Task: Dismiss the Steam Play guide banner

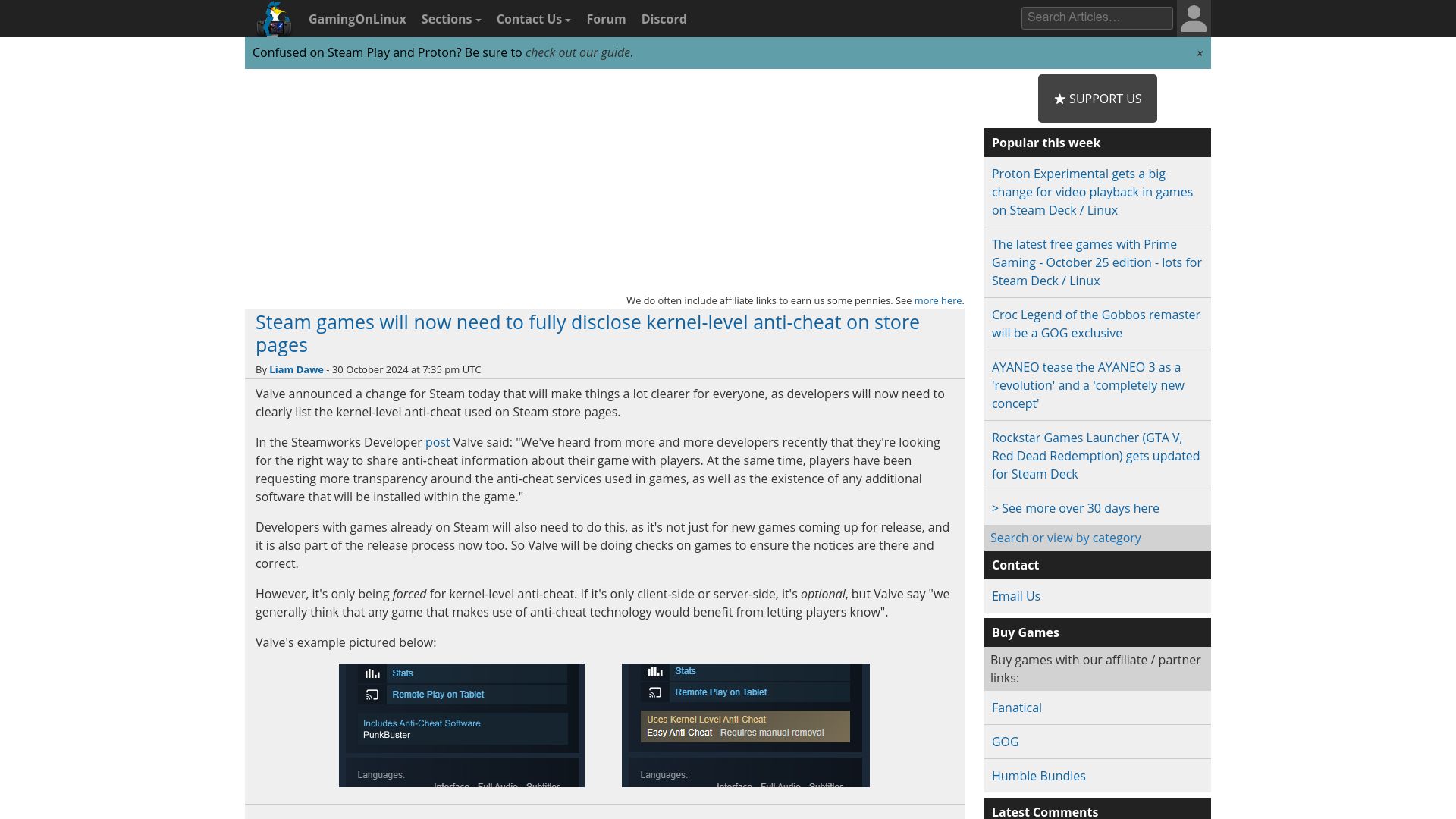Action: [1200, 53]
